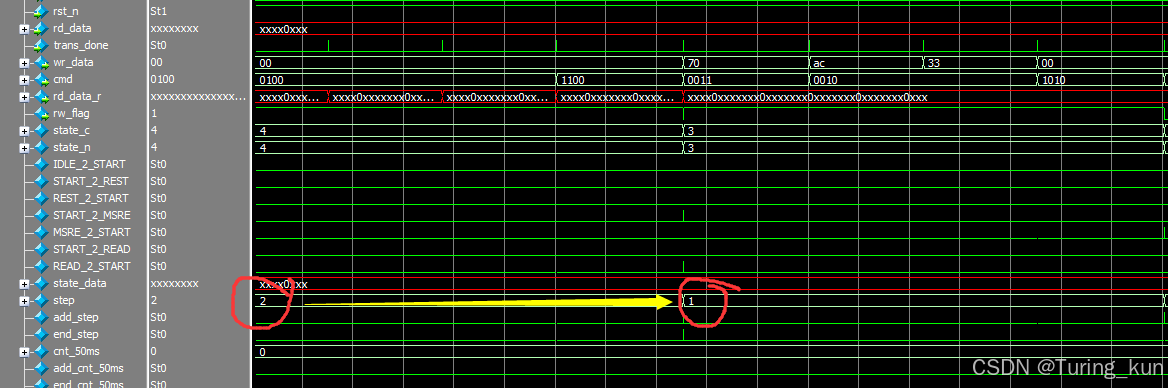The image size is (1168, 388).
Task: Expand the step signal
Action: tap(25, 302)
